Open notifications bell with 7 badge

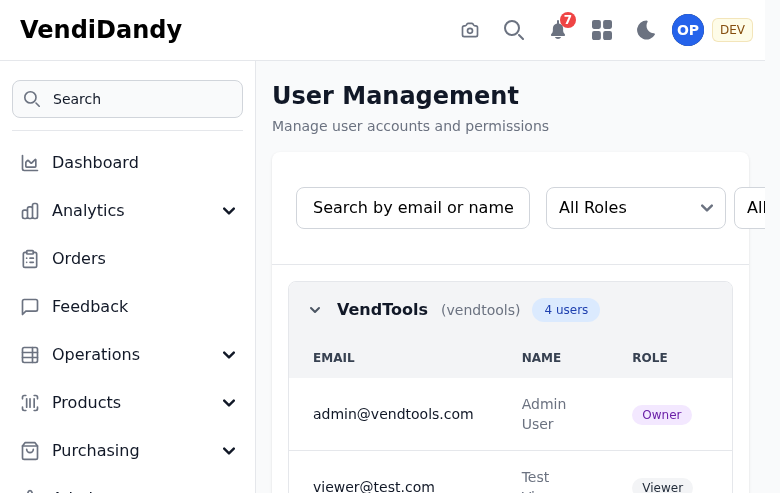click(559, 30)
